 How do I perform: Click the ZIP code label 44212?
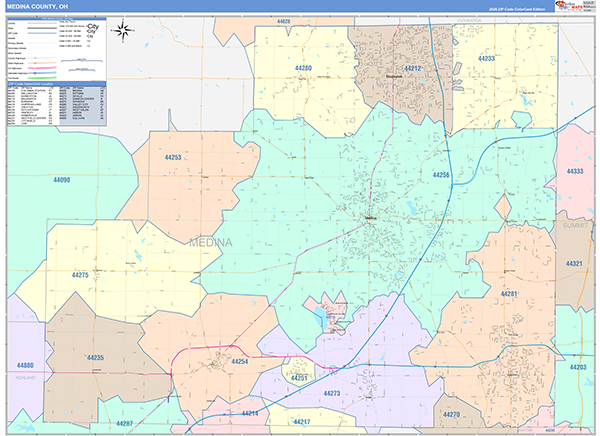[412, 69]
